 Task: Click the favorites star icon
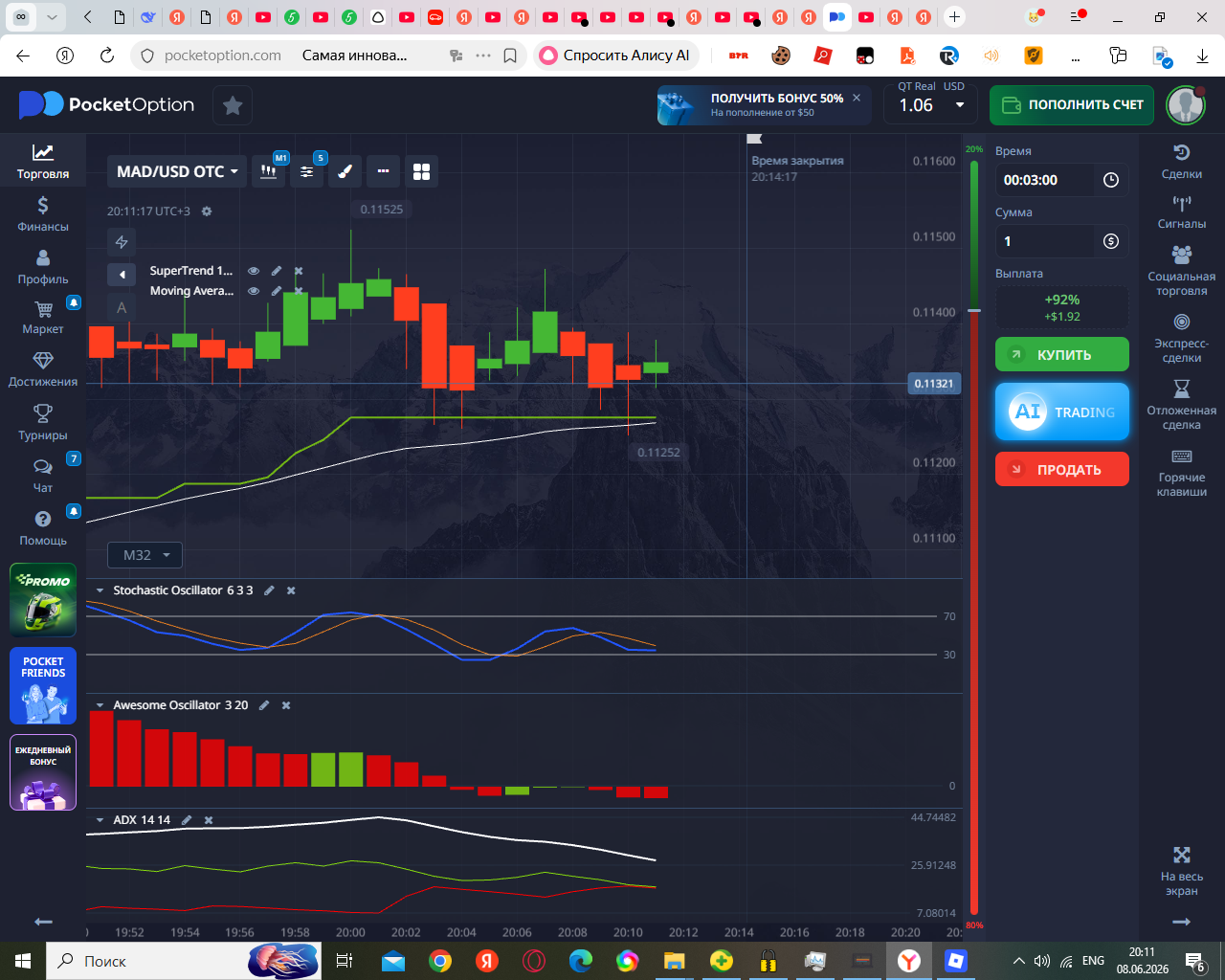click(x=232, y=105)
